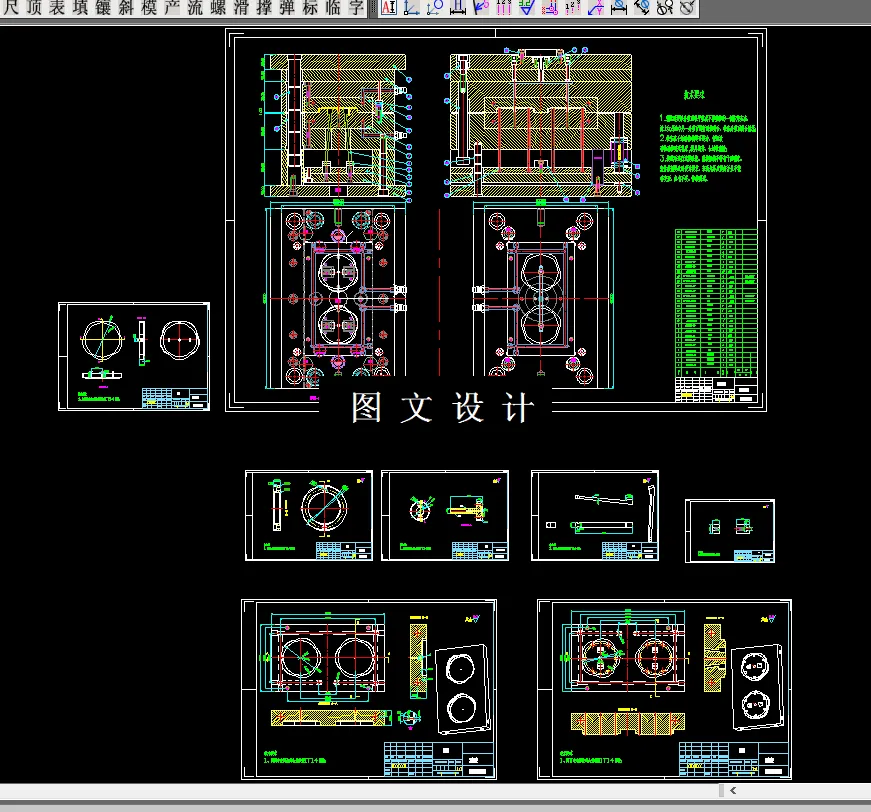Image resolution: width=871 pixels, height=812 pixels.
Task: Click the 填 toolbar button
Action: (x=80, y=7)
